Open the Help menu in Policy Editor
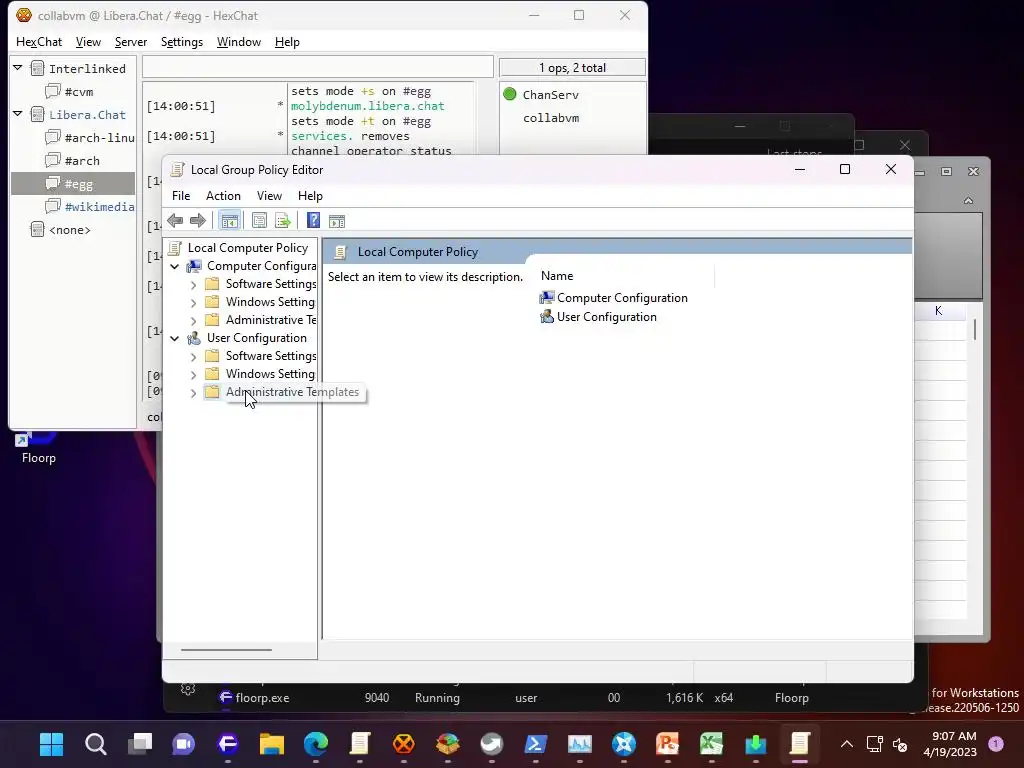This screenshot has height=768, width=1024. click(310, 196)
